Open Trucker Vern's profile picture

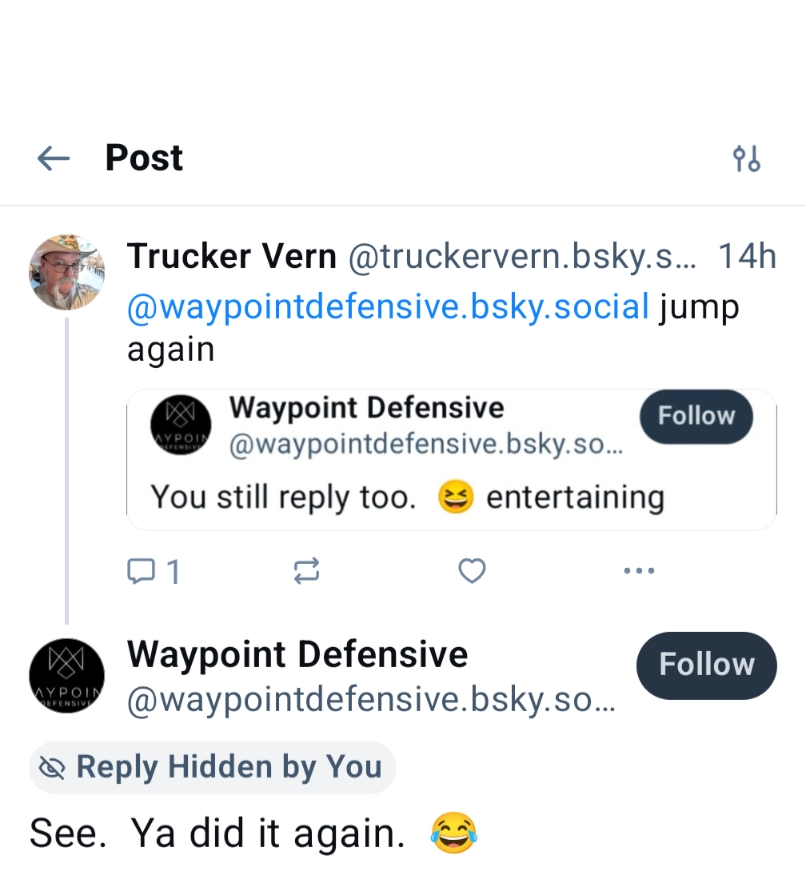[x=66, y=272]
